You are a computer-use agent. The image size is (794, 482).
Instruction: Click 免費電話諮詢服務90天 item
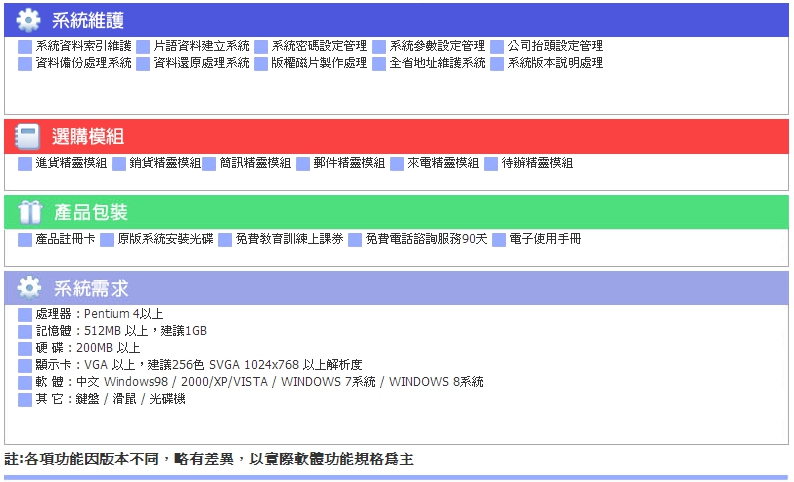[x=426, y=239]
